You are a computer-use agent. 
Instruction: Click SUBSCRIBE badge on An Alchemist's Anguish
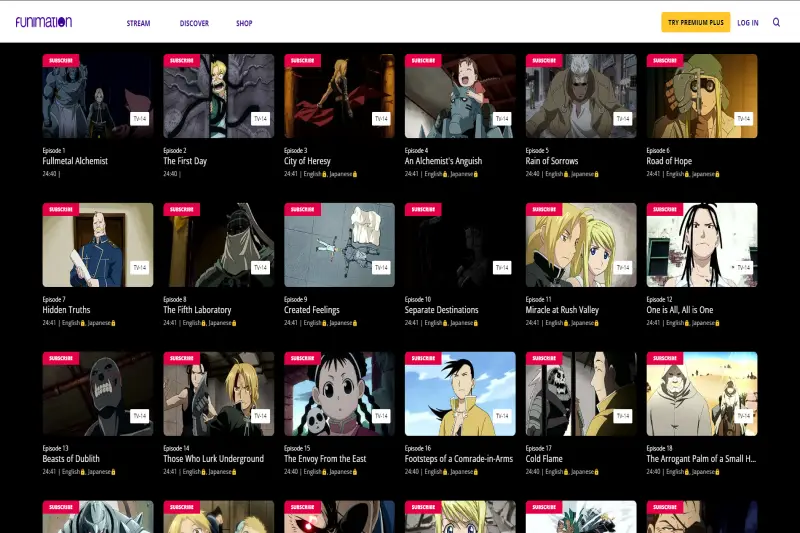(423, 60)
